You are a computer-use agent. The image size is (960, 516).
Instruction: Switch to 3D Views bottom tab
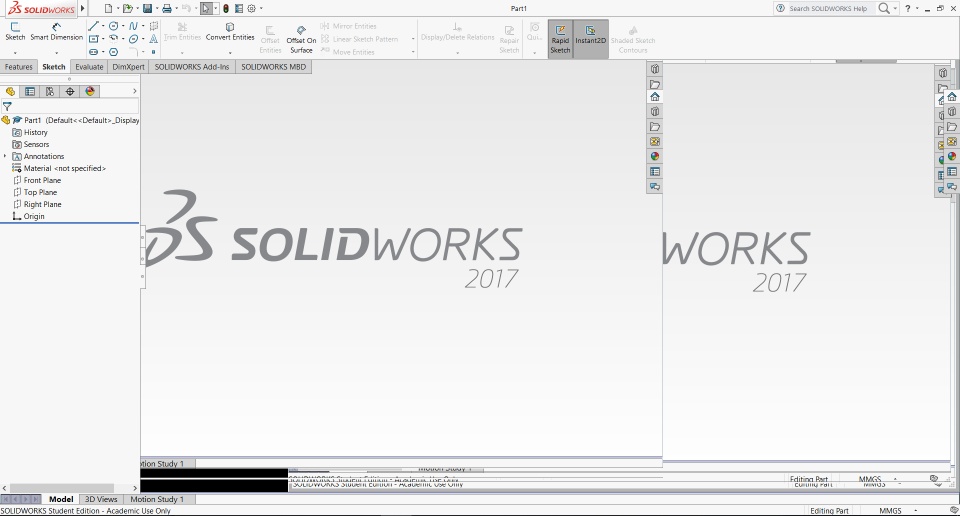point(101,499)
